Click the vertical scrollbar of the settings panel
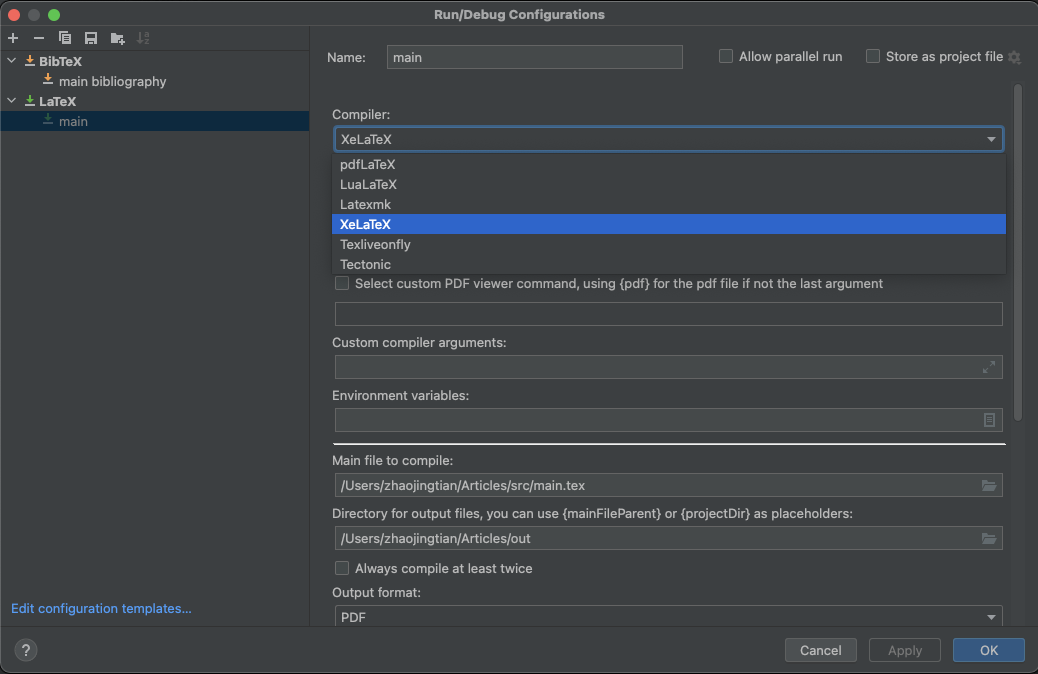 [1017, 252]
